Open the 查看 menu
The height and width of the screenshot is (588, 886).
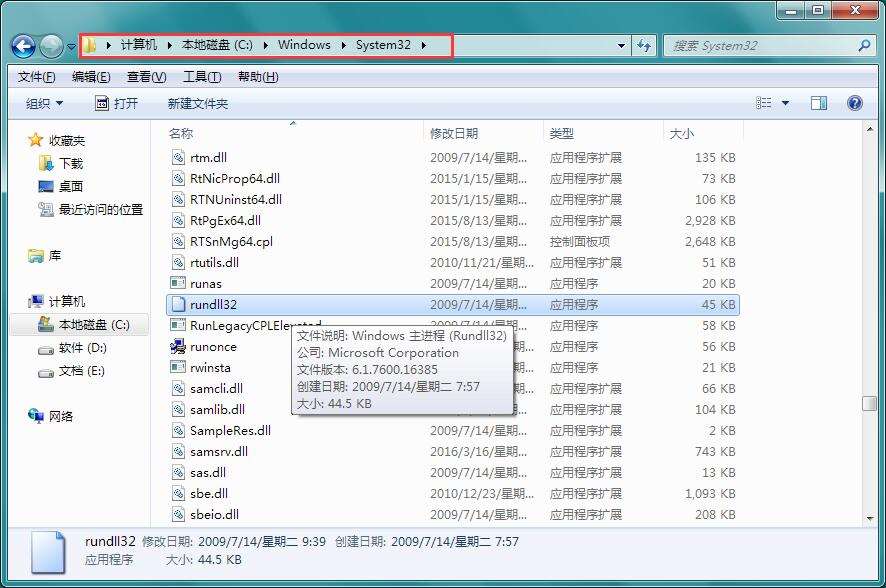point(144,76)
